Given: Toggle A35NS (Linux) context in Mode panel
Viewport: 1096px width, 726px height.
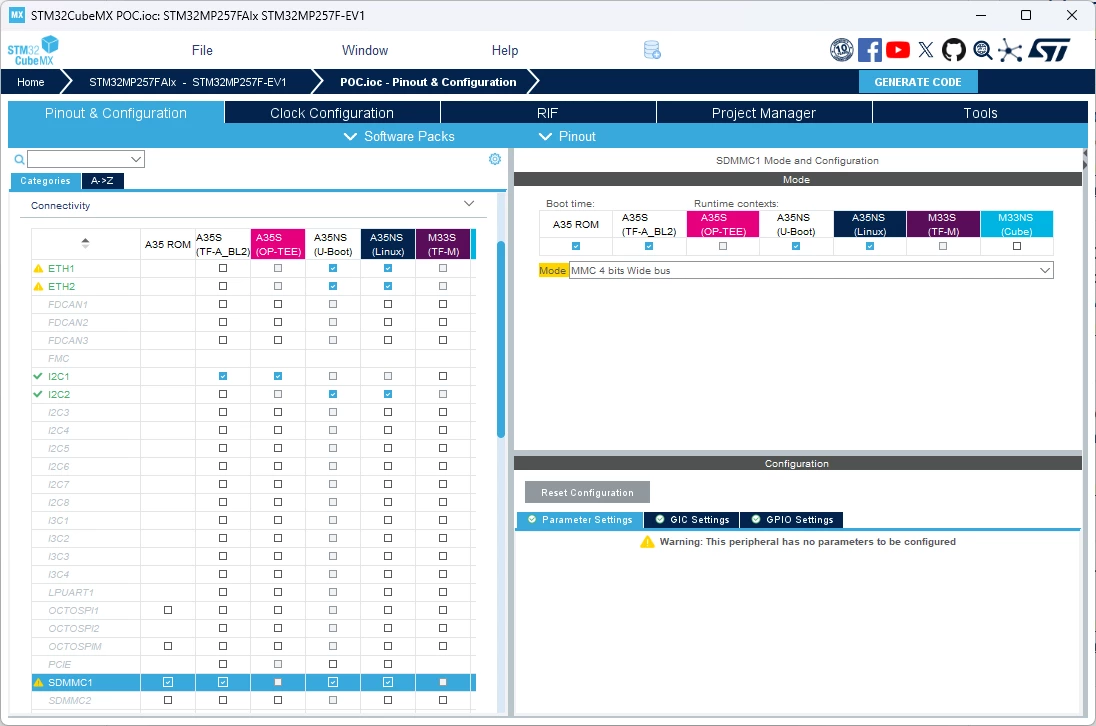Looking at the screenshot, I should (870, 246).
